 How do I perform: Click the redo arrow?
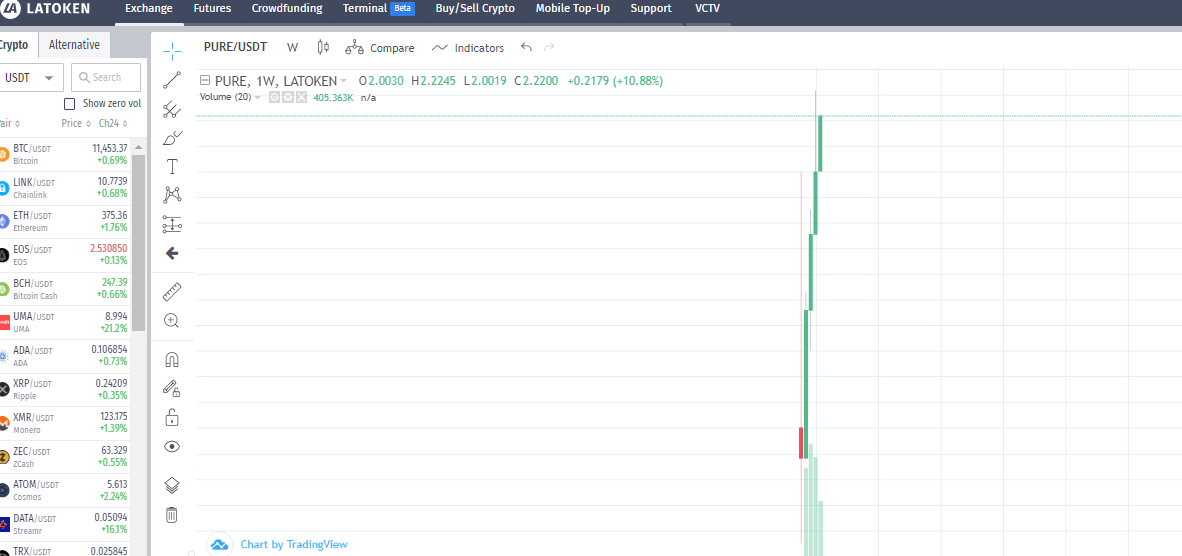click(549, 47)
